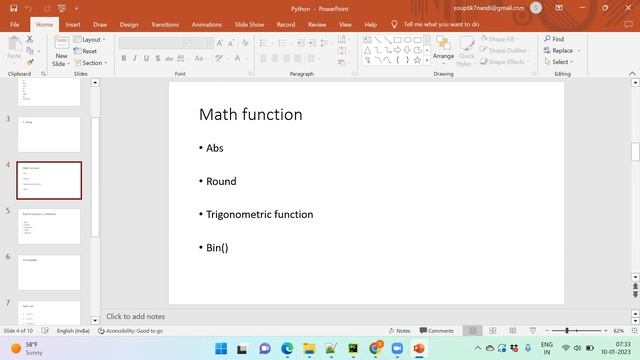
Task: Click the Copy icon in Clipboard group
Action: click(30, 51)
